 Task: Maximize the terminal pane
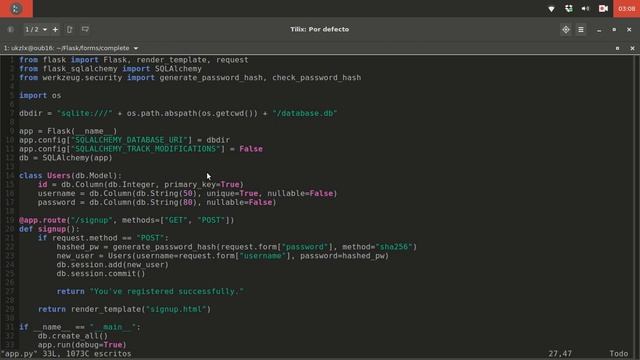[x=618, y=48]
